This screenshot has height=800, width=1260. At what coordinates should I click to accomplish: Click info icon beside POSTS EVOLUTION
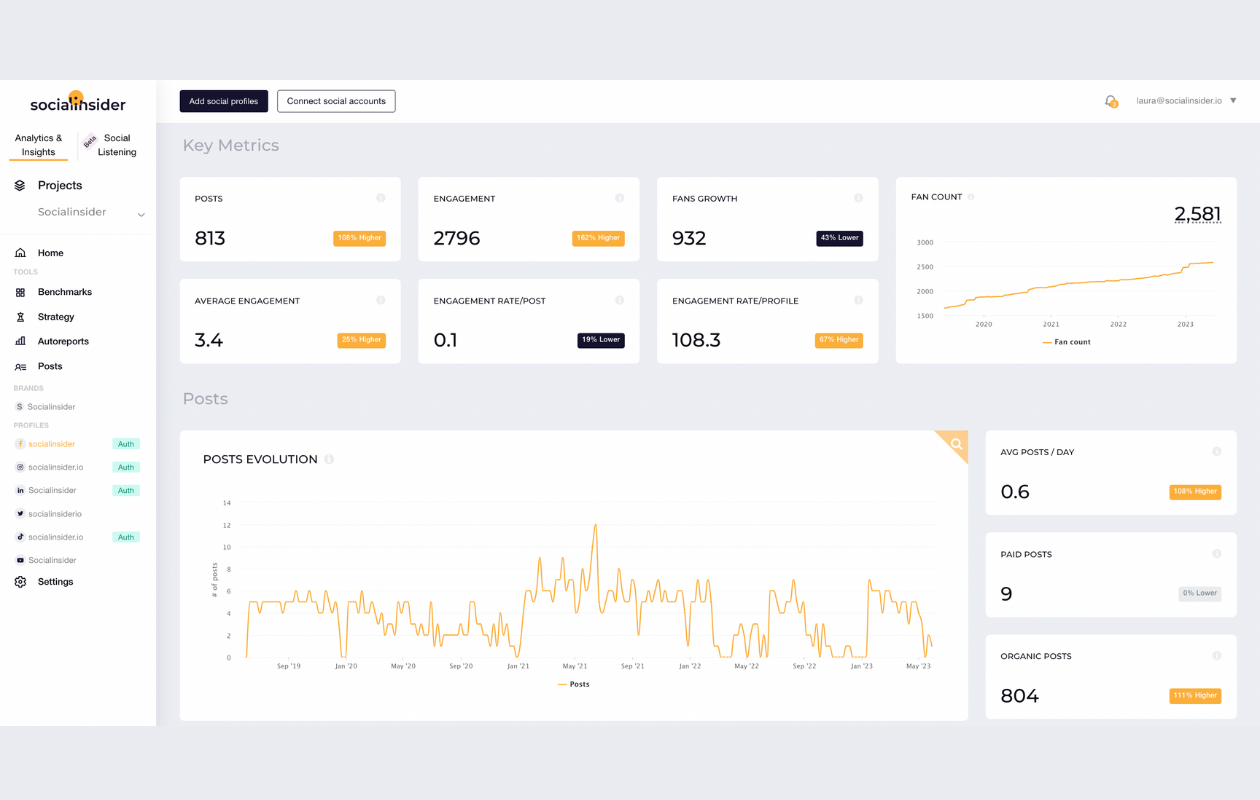tap(329, 459)
